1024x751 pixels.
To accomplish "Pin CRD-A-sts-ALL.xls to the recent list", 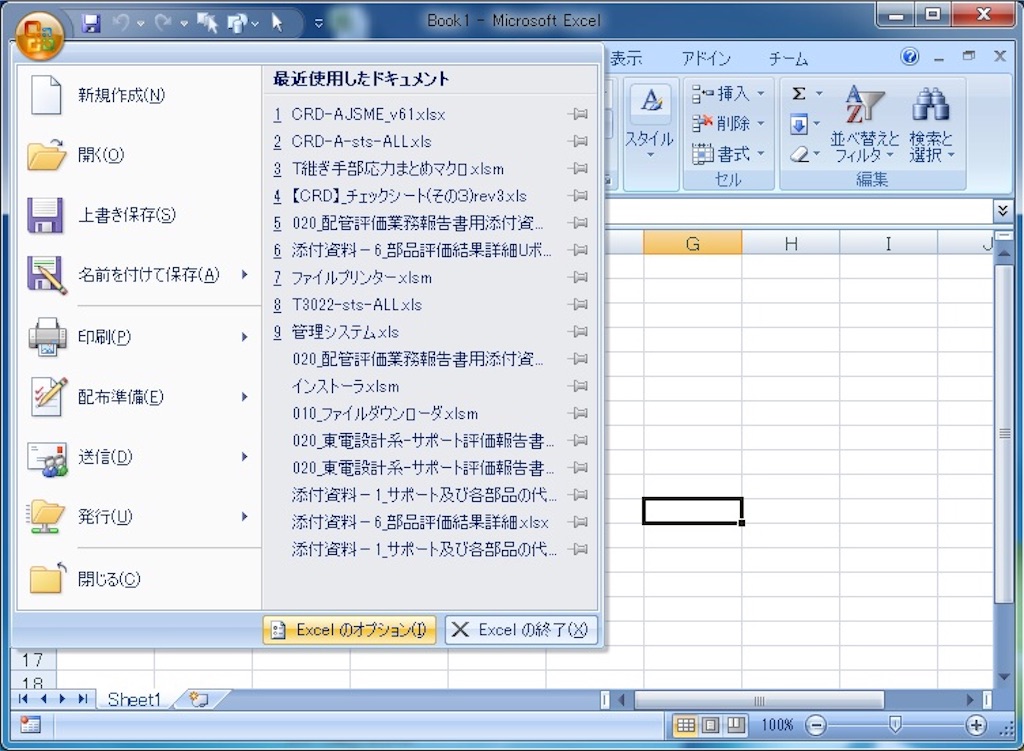I will (x=578, y=142).
